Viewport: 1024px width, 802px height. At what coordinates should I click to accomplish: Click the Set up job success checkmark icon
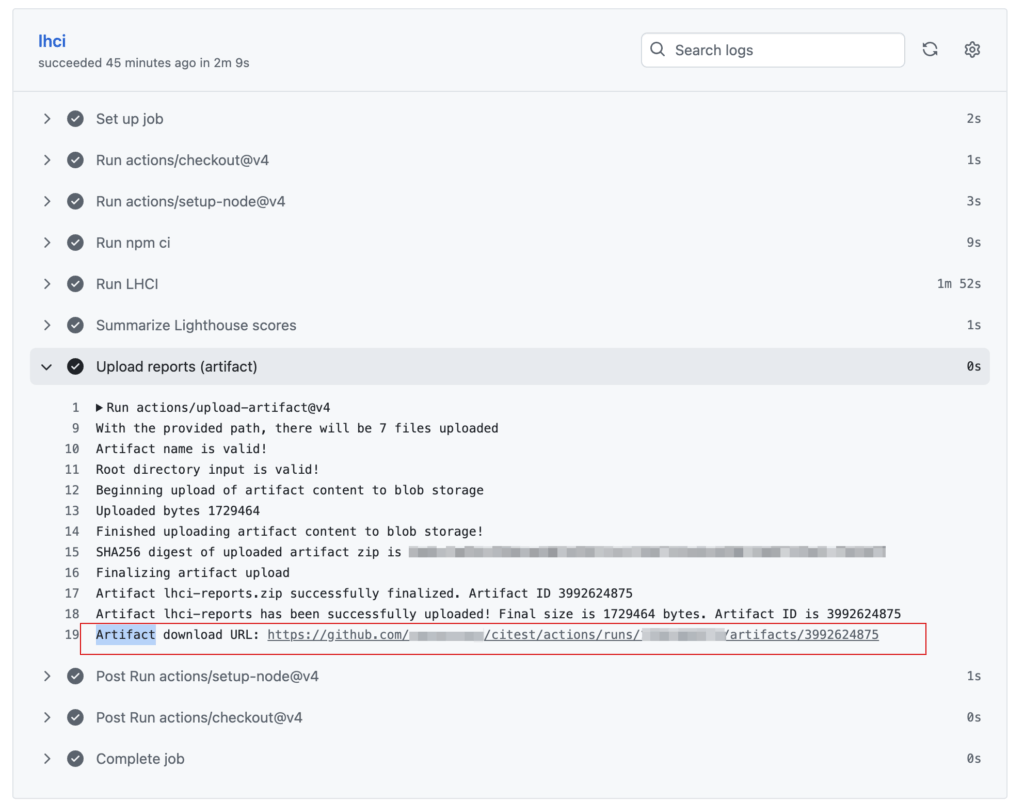click(75, 119)
